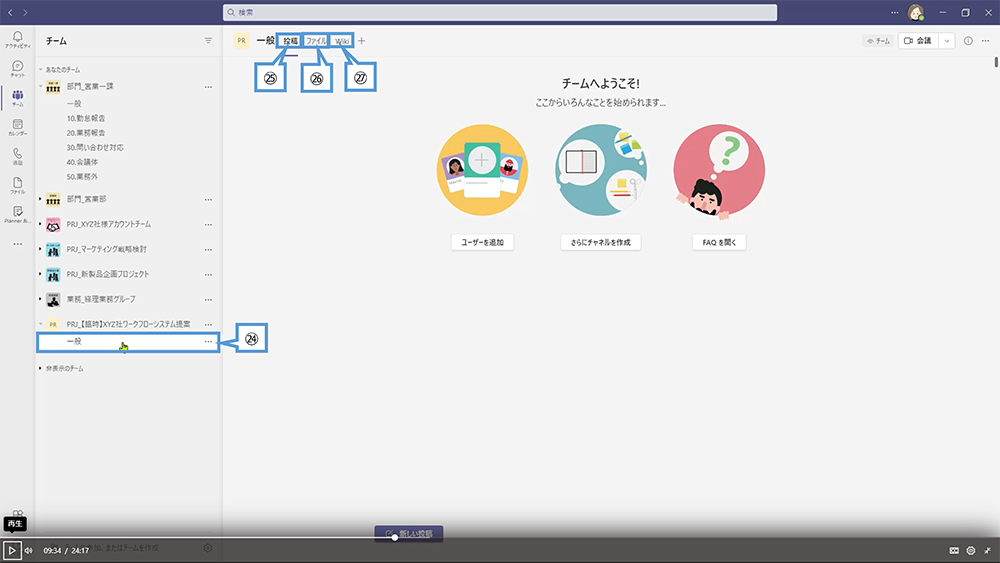Open the 30.問い合わせ対応 channel

pos(95,147)
